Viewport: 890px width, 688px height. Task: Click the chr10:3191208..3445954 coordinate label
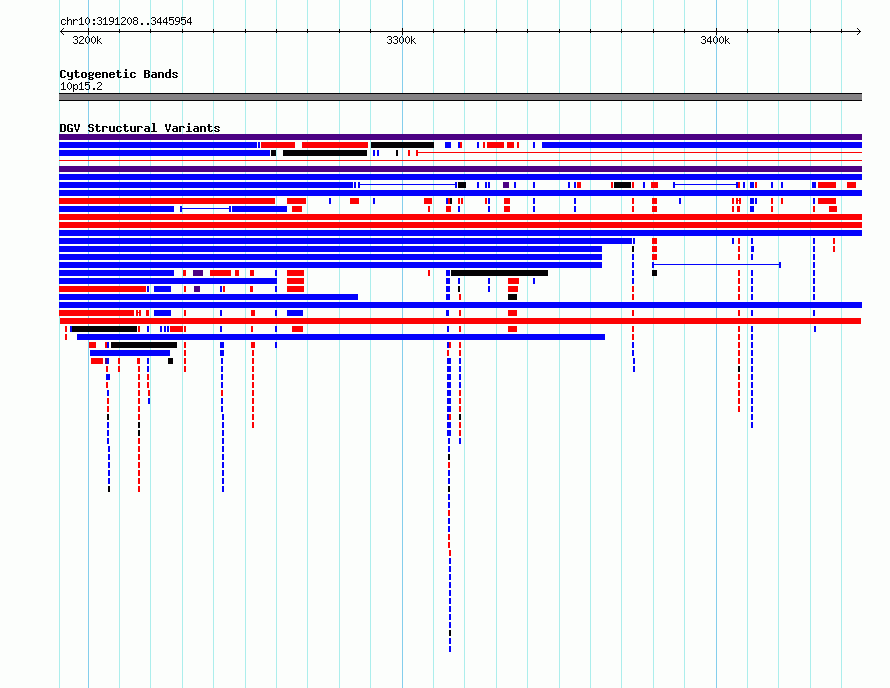pos(126,21)
